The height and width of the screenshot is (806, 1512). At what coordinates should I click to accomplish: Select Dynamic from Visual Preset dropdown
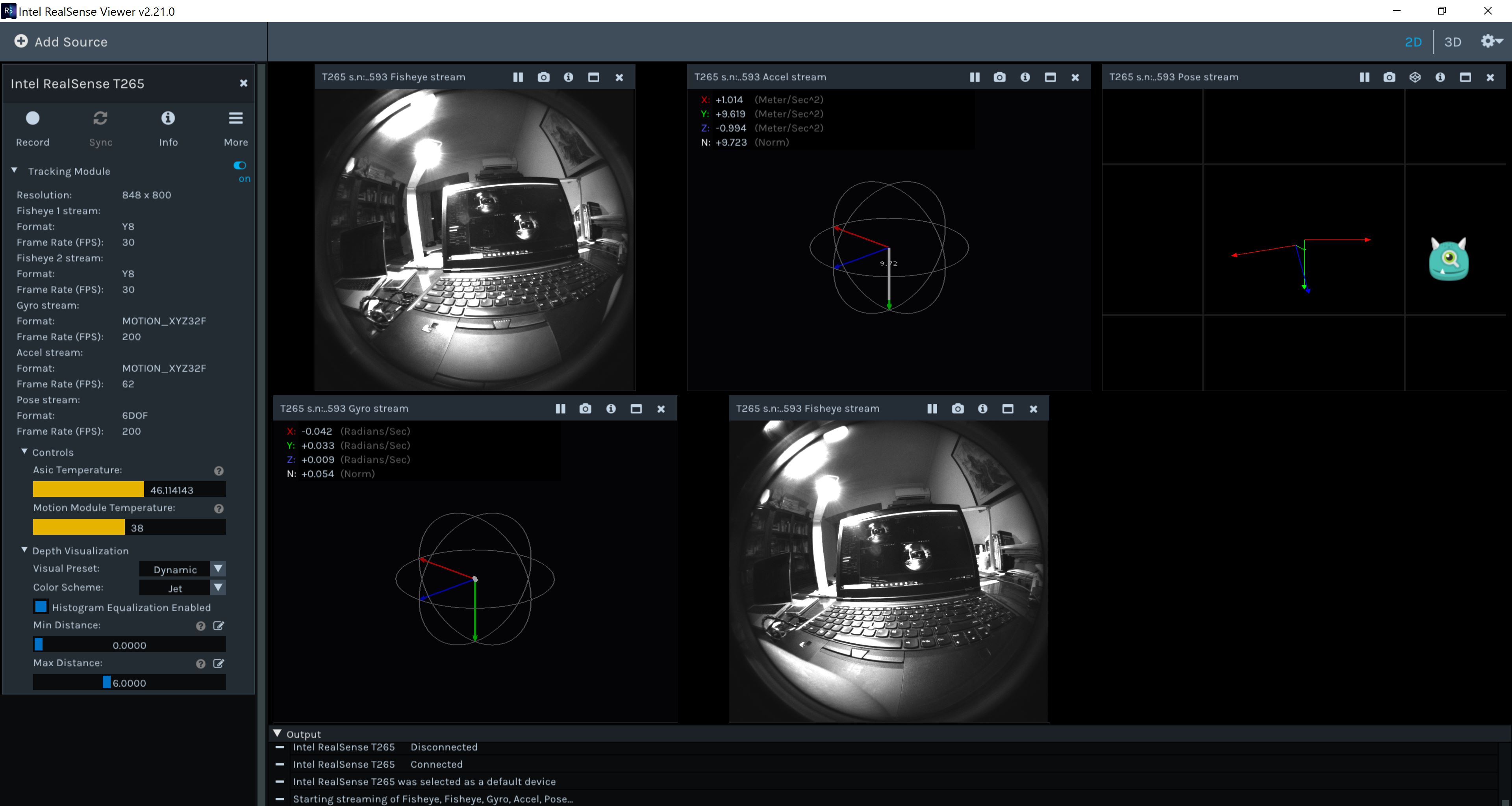(x=183, y=569)
